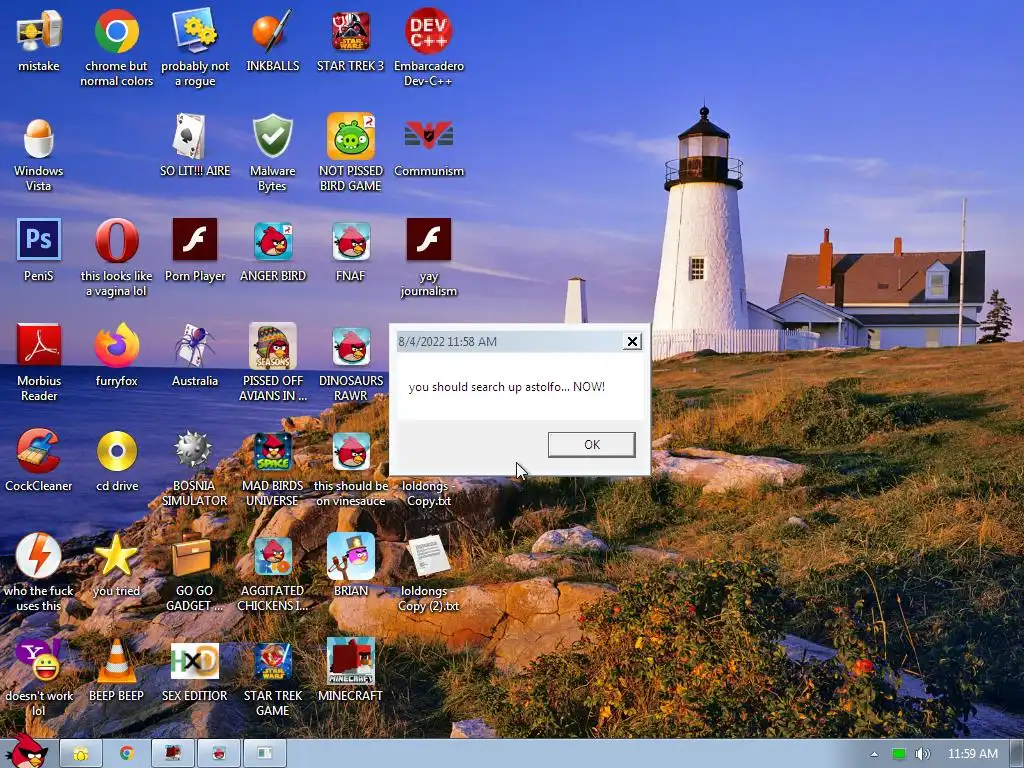Open the INKBALLS desktop icon
This screenshot has width=1024, height=768.
pos(273,31)
